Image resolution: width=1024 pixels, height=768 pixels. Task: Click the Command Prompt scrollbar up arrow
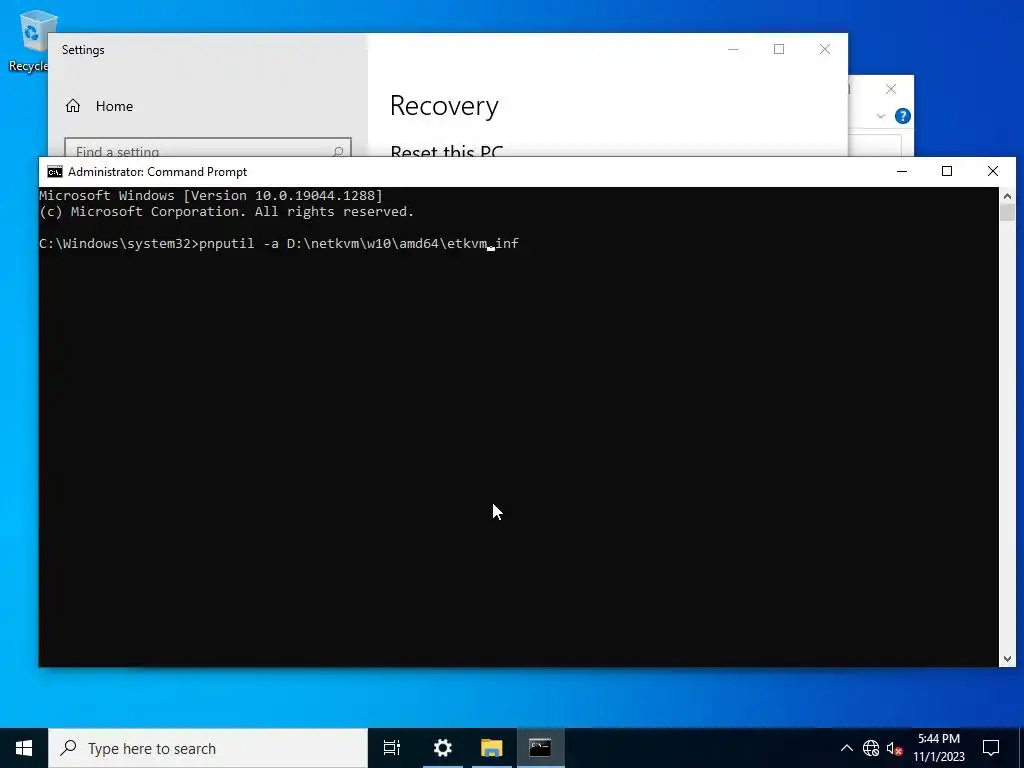point(1007,196)
